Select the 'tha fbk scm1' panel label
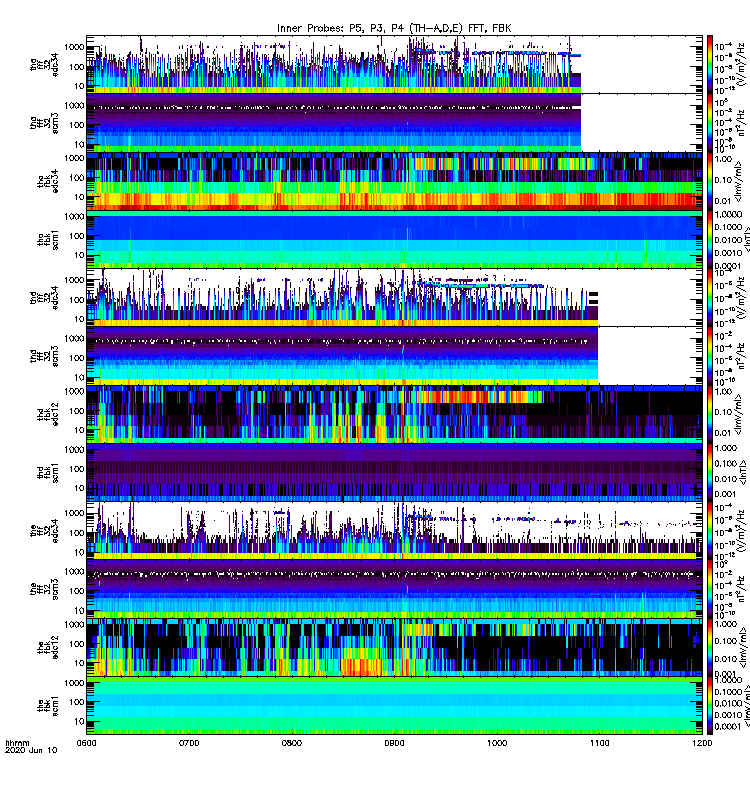This screenshot has height=800, width=750. [x=47, y=239]
